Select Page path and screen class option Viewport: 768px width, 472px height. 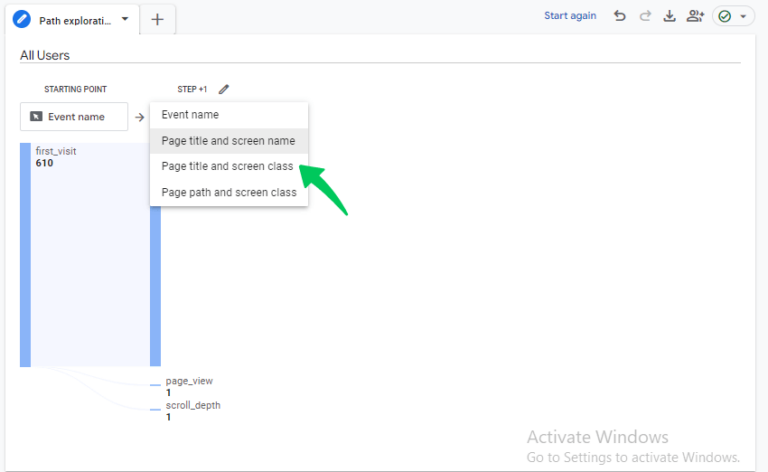(x=228, y=192)
